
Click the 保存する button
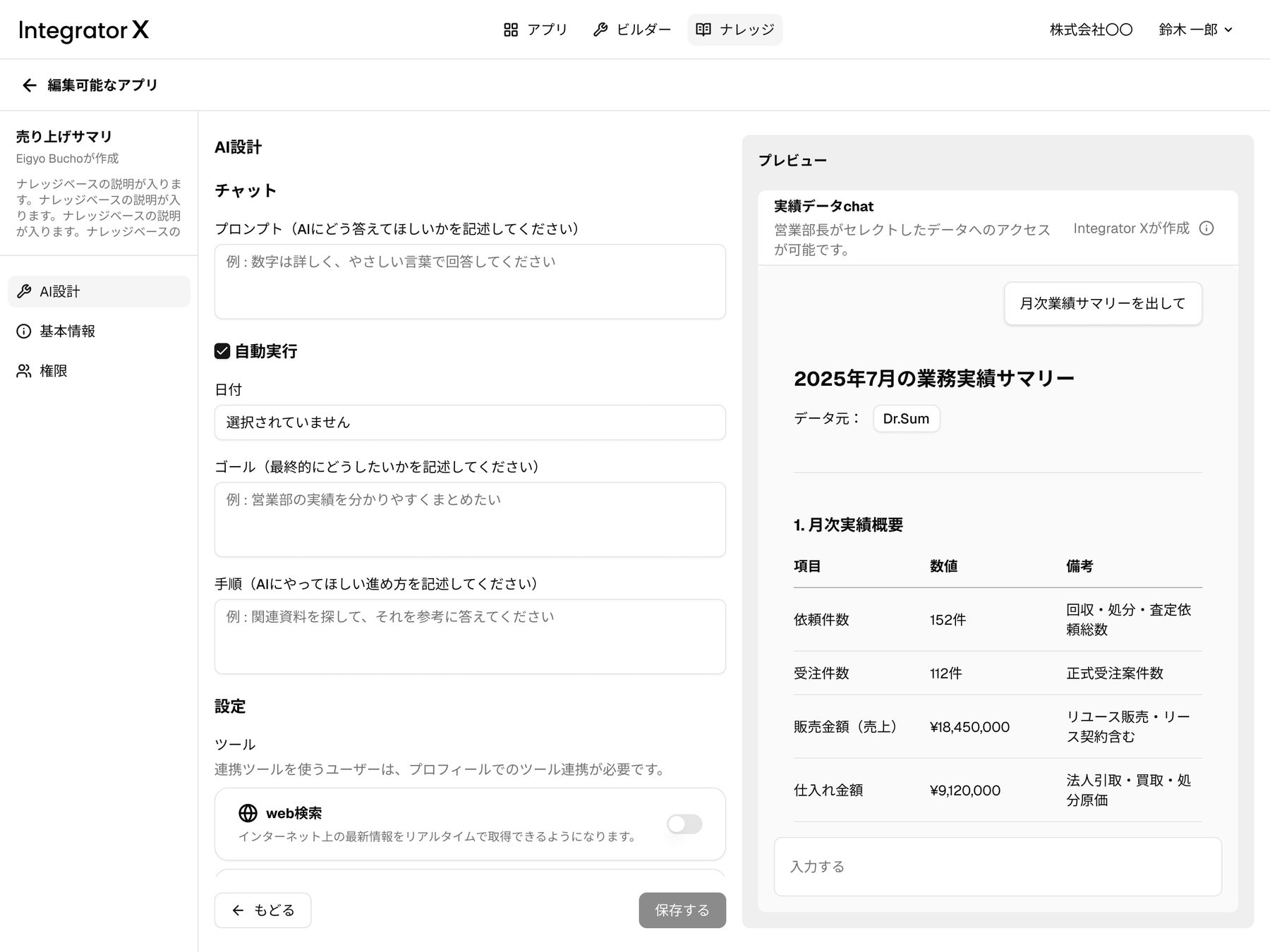point(682,910)
